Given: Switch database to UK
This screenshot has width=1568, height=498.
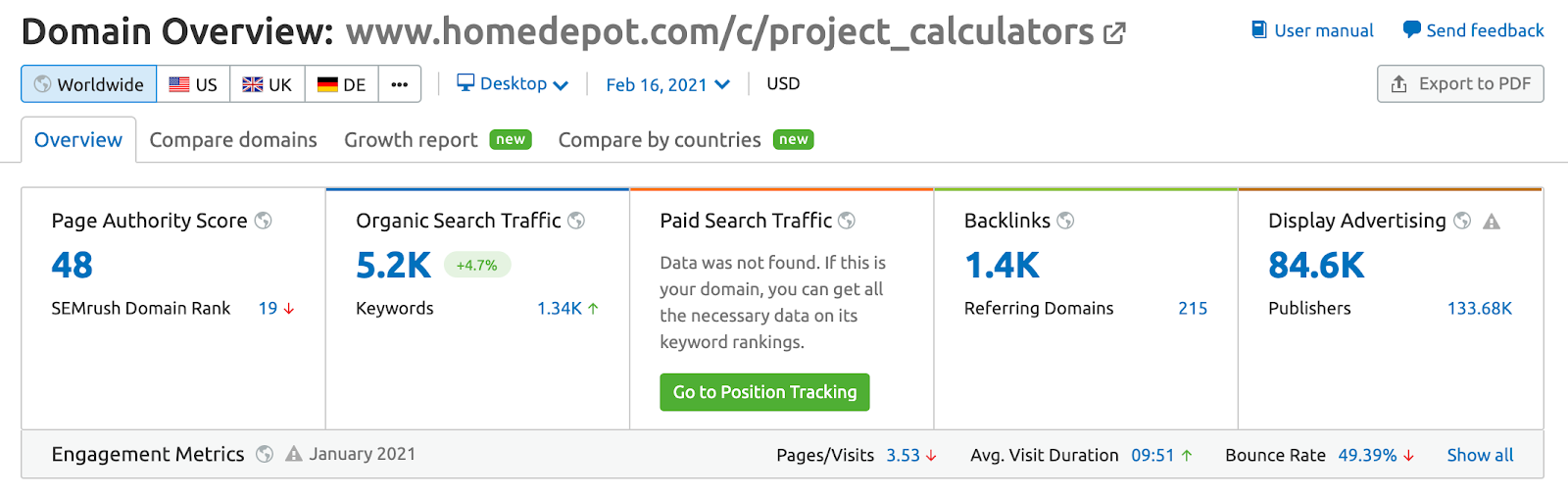Looking at the screenshot, I should (x=268, y=84).
